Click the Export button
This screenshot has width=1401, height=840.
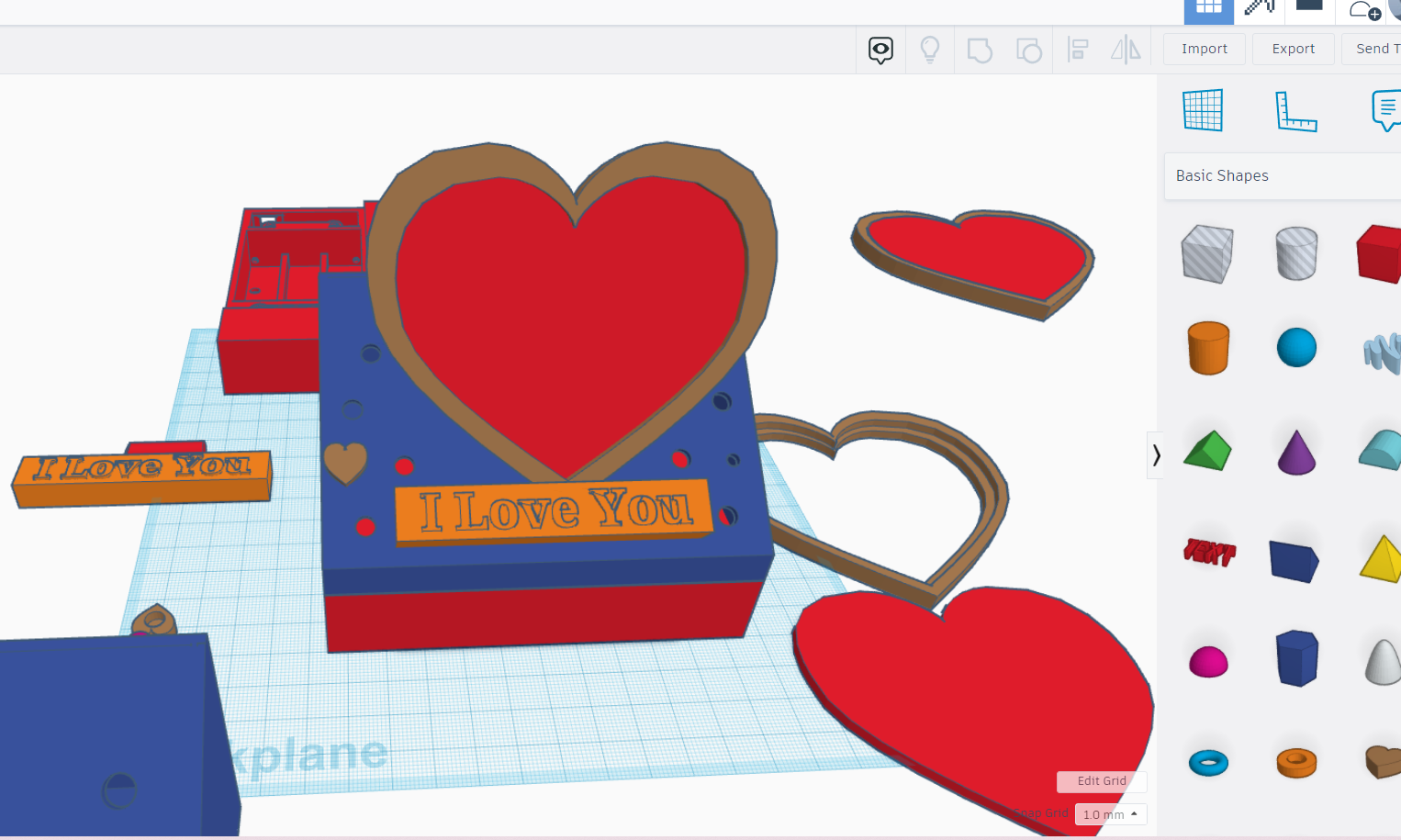tap(1294, 49)
